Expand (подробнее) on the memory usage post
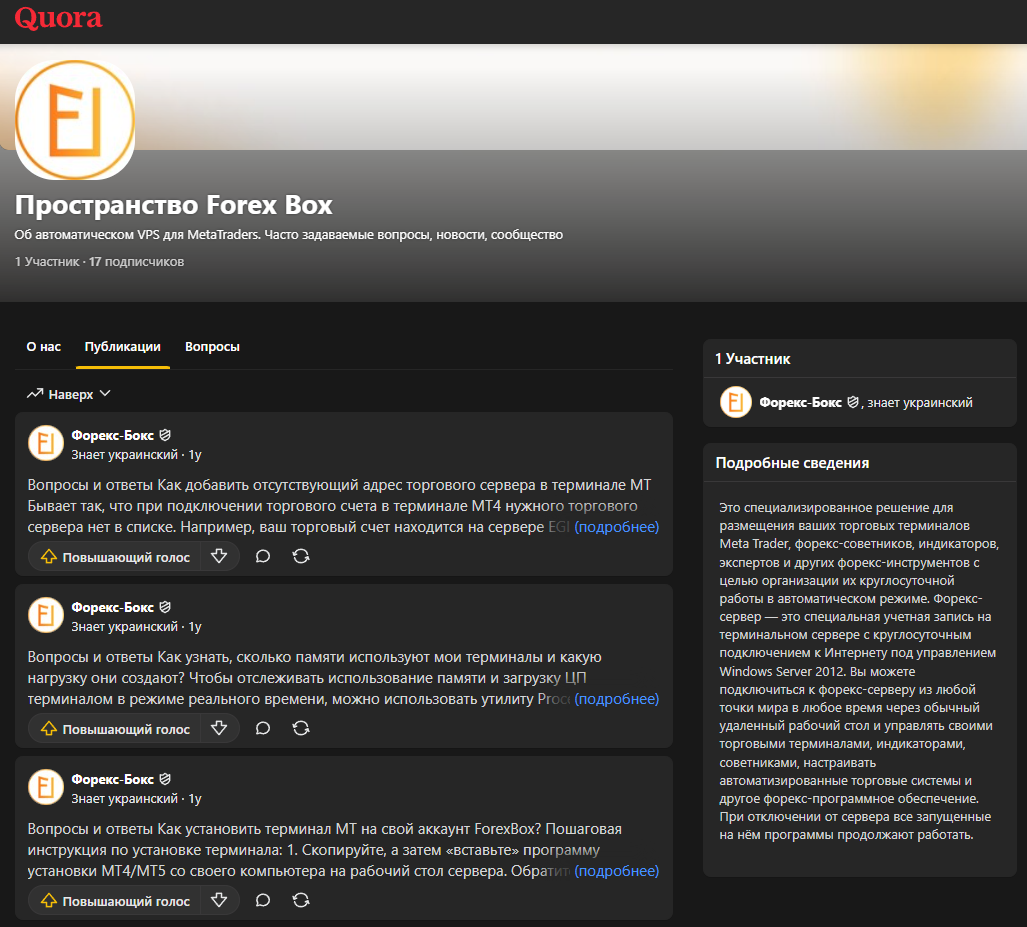The image size is (1027, 927). point(616,699)
